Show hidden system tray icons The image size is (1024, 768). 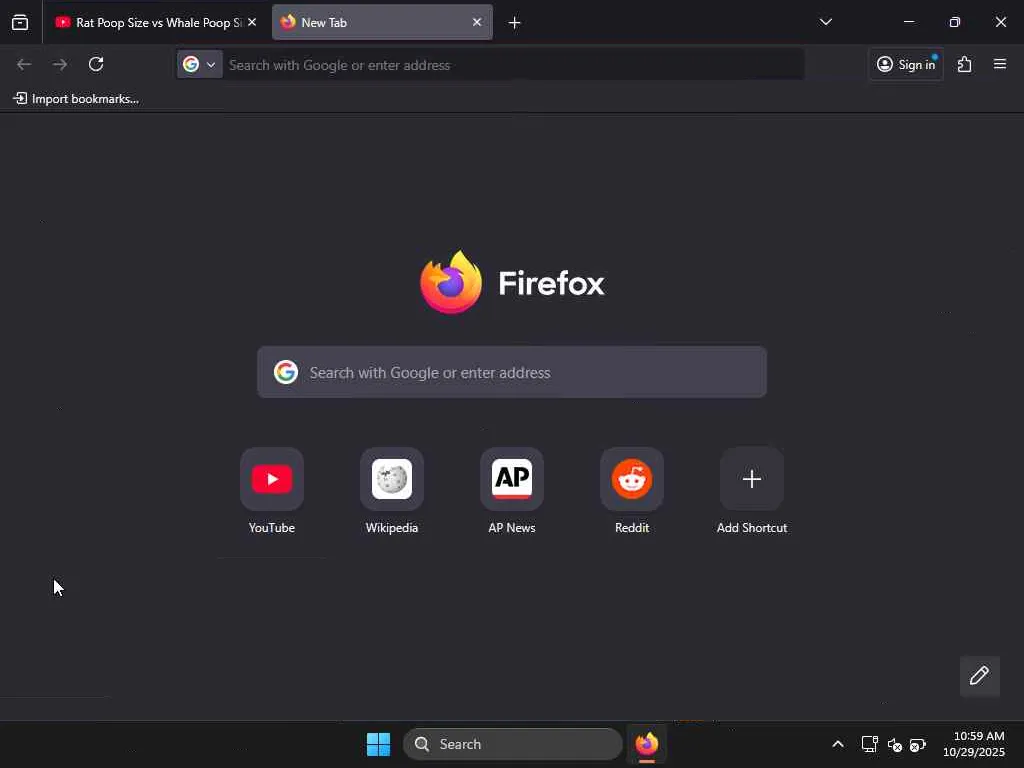[x=838, y=744]
